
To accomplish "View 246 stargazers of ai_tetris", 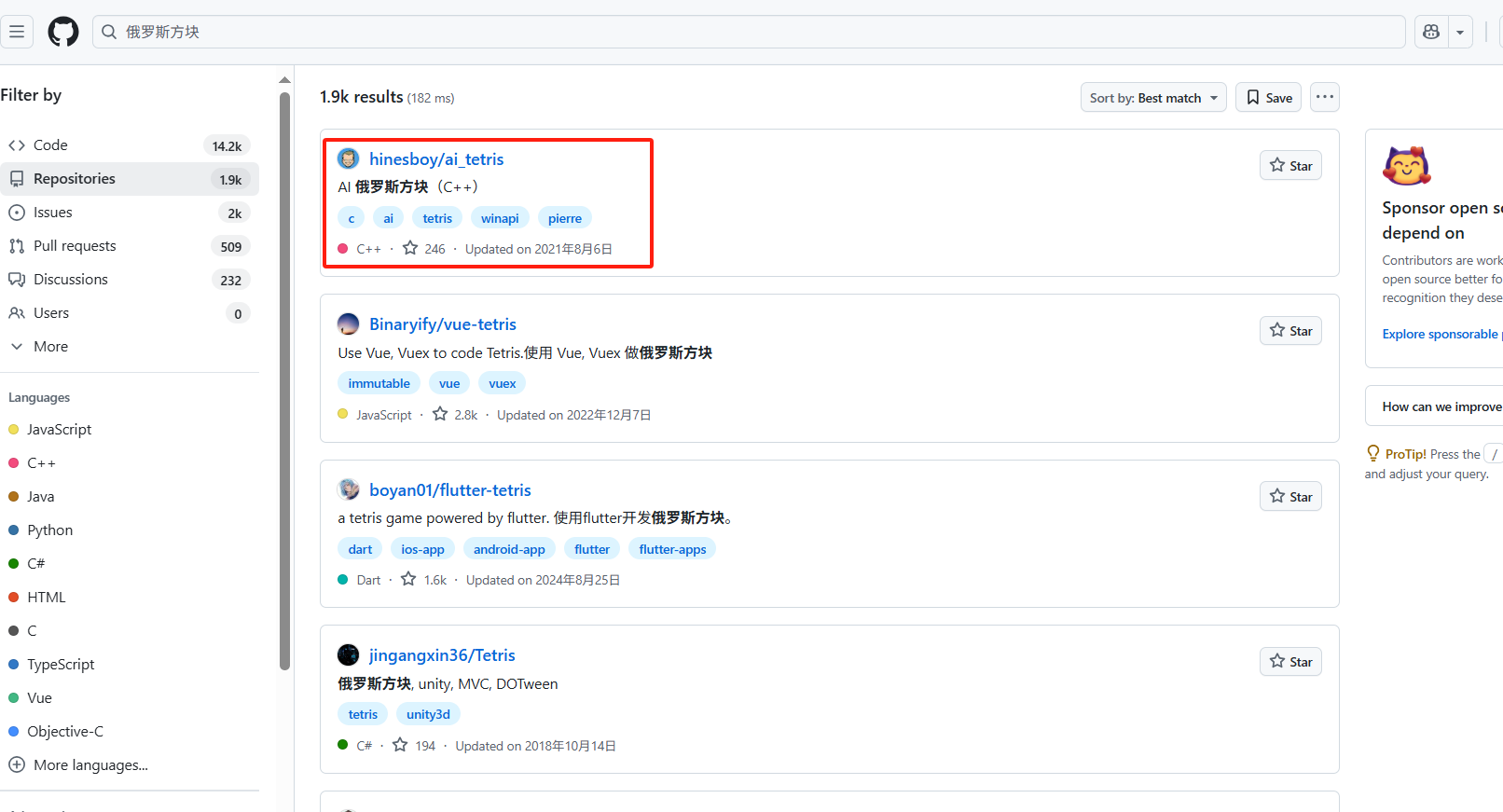I will 424,249.
